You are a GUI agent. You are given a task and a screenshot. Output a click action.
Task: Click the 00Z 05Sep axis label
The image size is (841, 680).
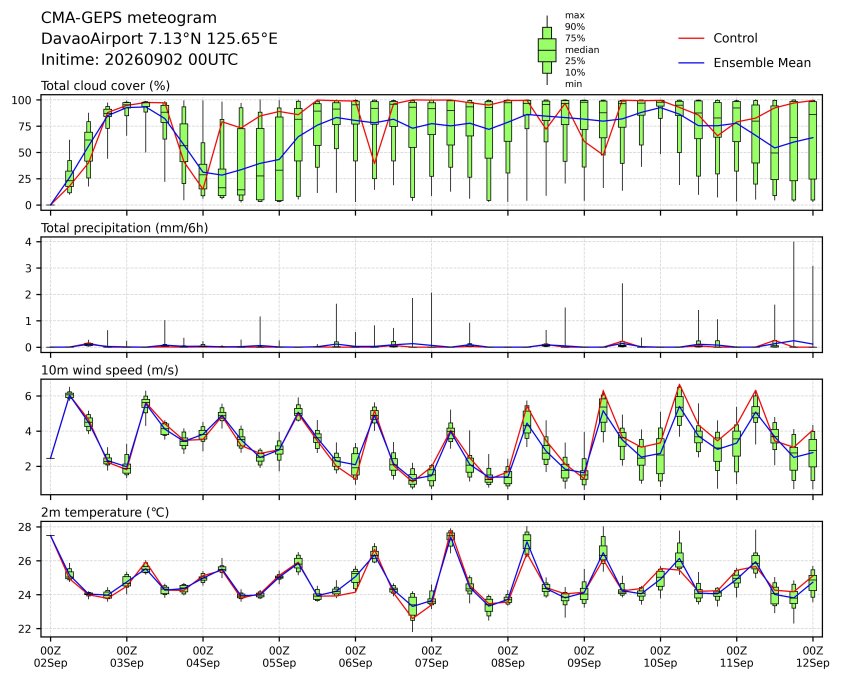coord(279,657)
